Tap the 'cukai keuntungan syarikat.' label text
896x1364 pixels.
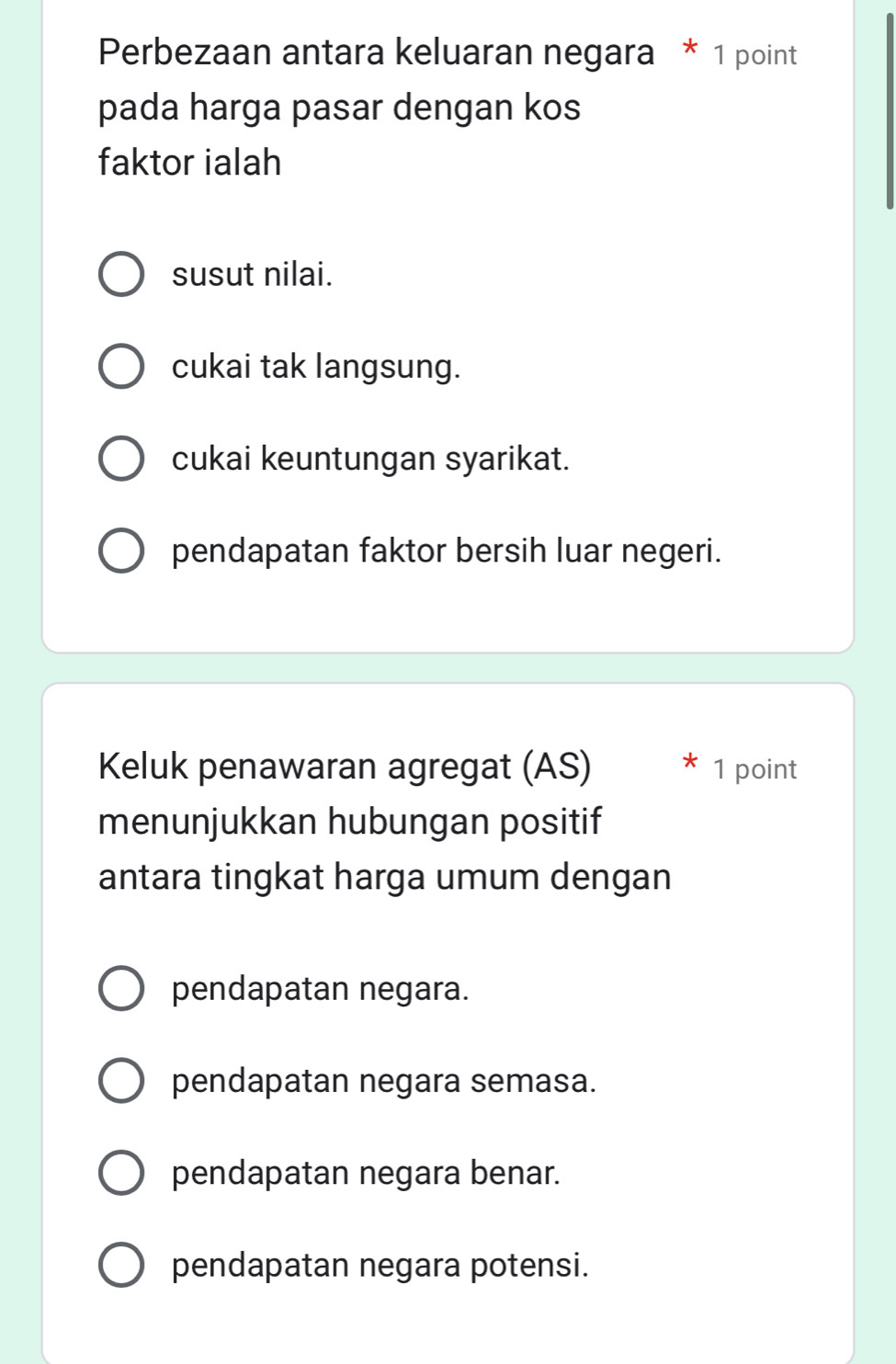(x=370, y=459)
